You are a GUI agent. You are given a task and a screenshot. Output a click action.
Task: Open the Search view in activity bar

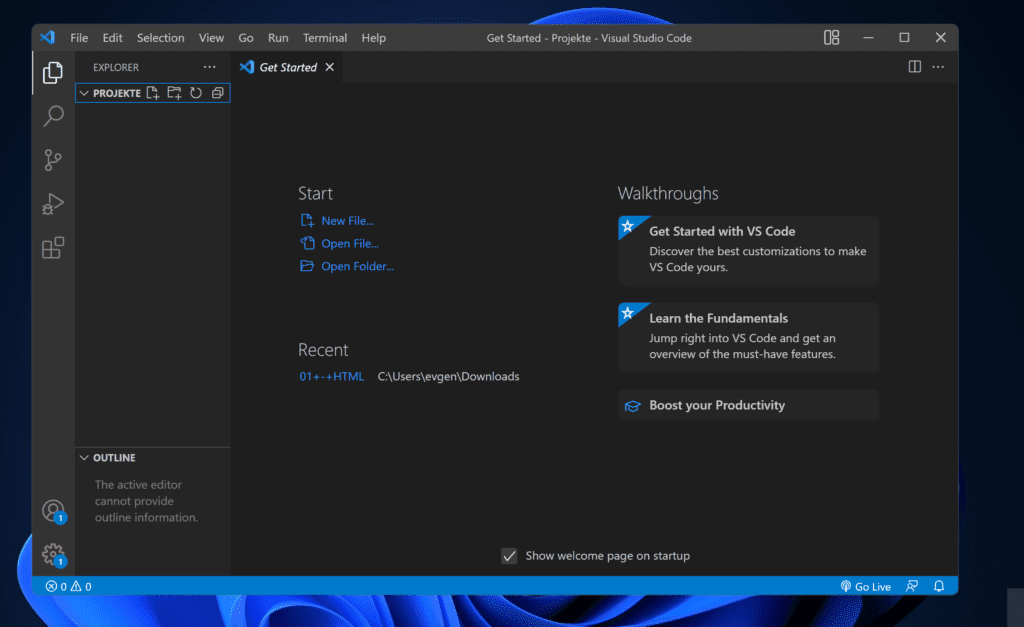tap(53, 117)
